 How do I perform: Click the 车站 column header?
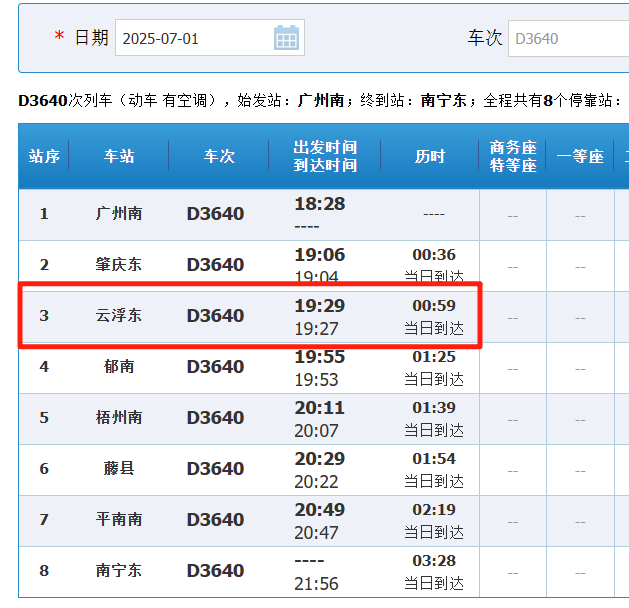coord(119,157)
